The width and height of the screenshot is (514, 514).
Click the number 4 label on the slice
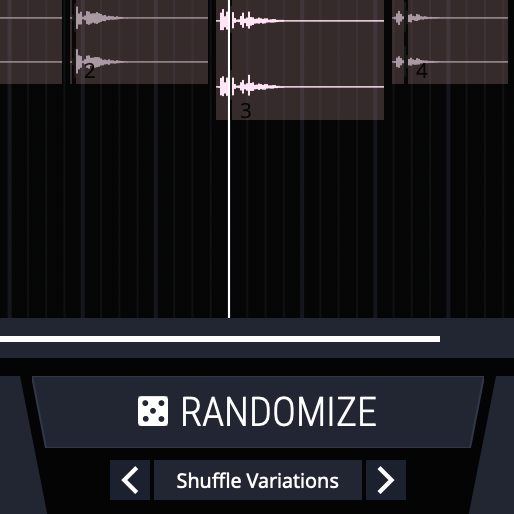422,71
